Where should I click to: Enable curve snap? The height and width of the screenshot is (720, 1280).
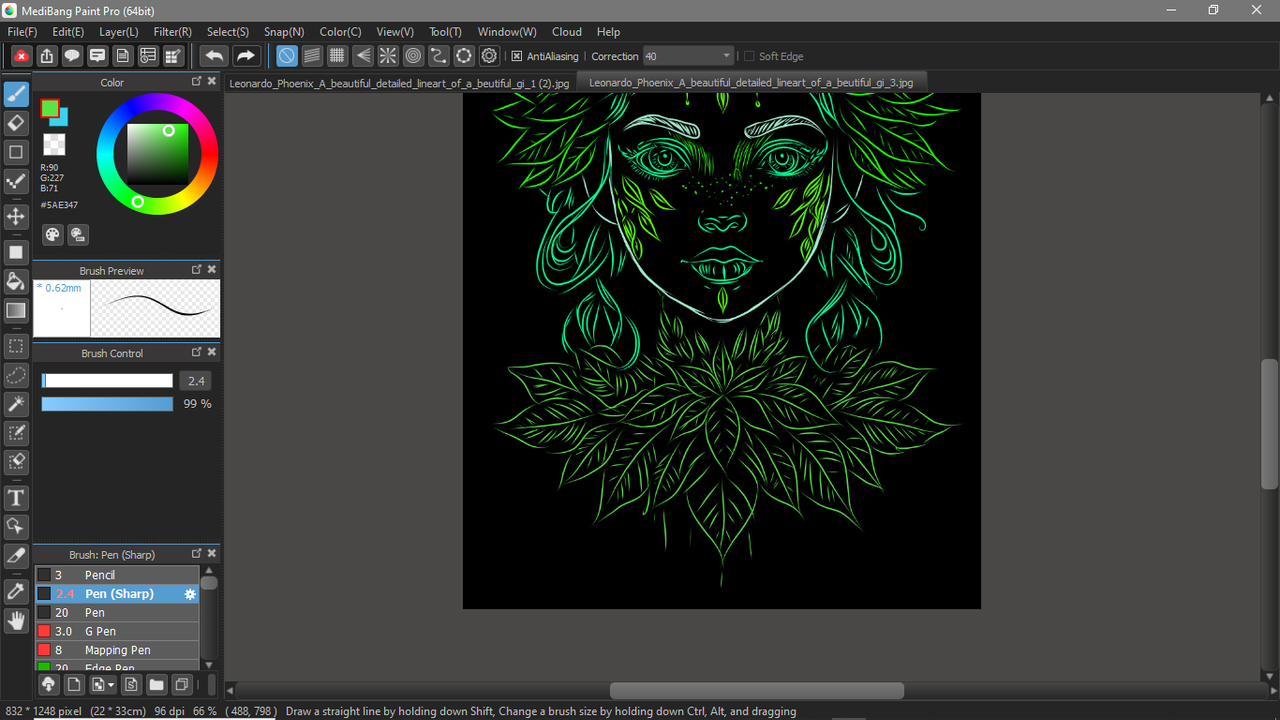pos(438,56)
